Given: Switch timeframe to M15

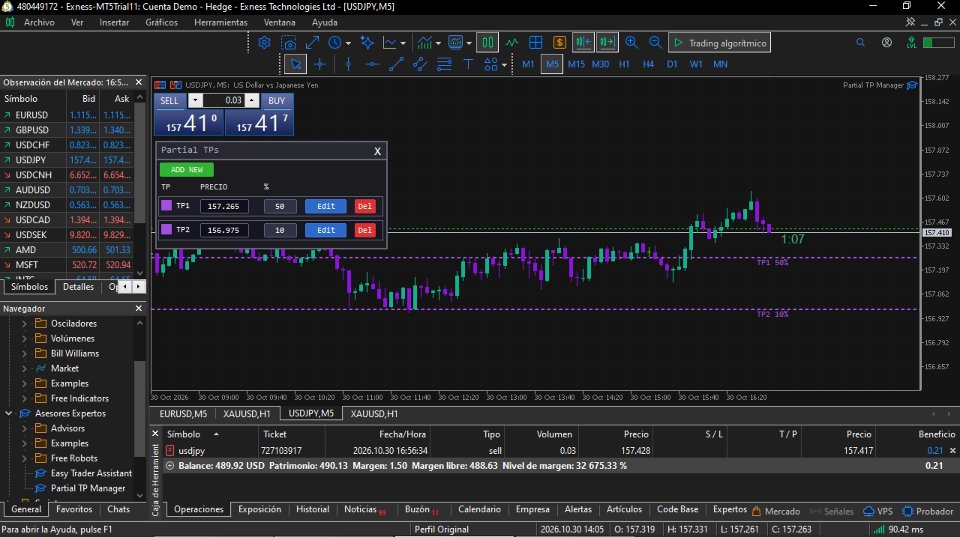Looking at the screenshot, I should (576, 64).
